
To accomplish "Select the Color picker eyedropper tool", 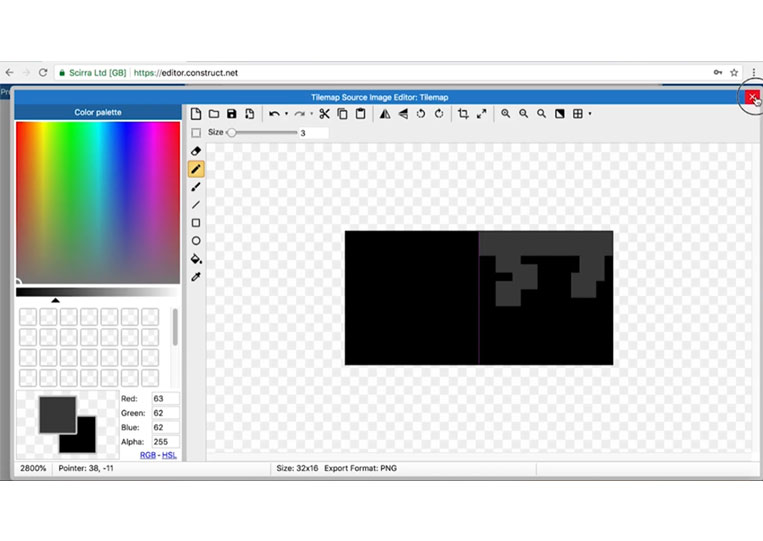I will pyautogui.click(x=196, y=277).
